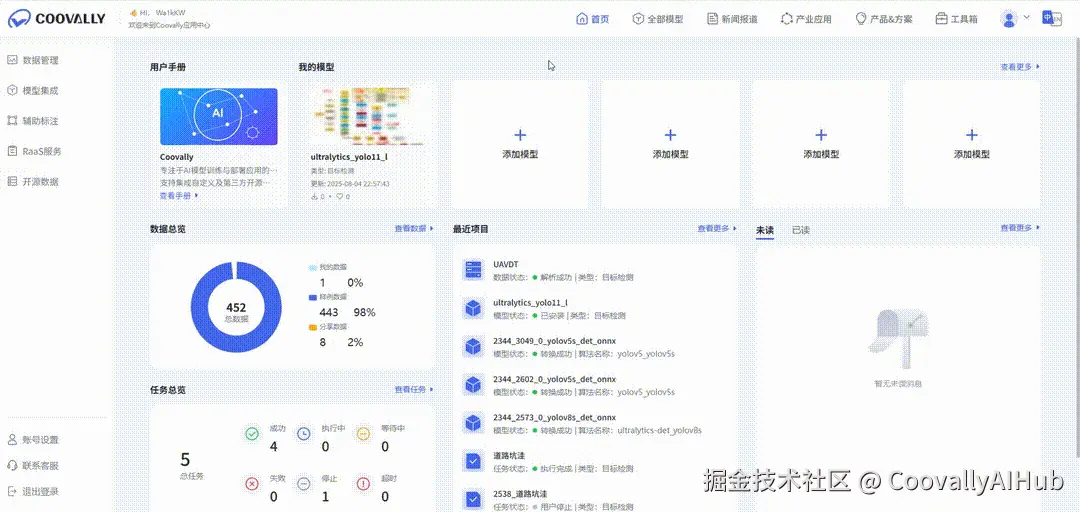This screenshot has height=512, width=1080.
Task: Toggle the 中/EN language switch icon
Action: [x=1052, y=19]
